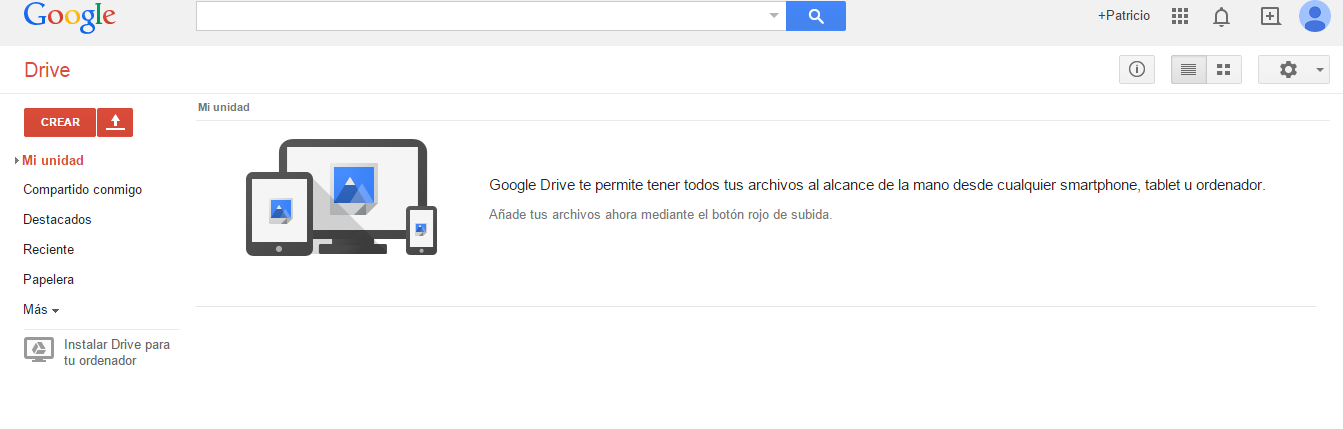
Task: Open Destacados section
Action: (57, 219)
